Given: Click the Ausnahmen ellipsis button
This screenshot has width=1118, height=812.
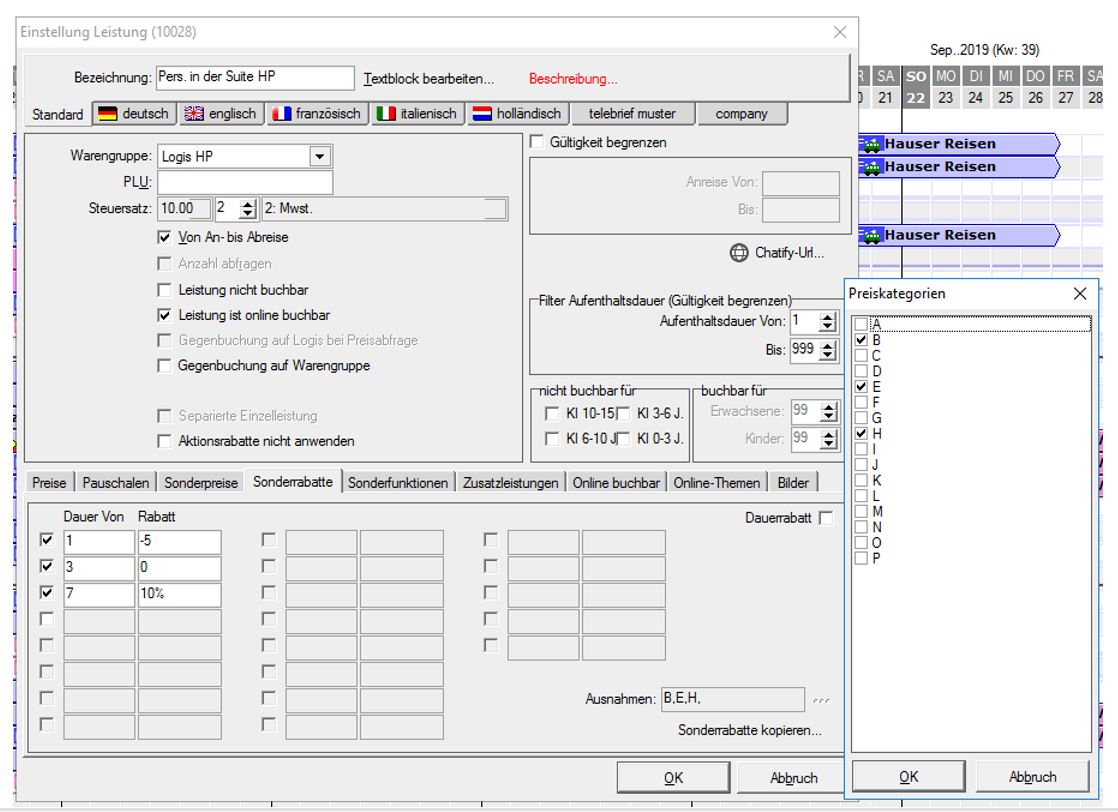Looking at the screenshot, I should pos(822,700).
